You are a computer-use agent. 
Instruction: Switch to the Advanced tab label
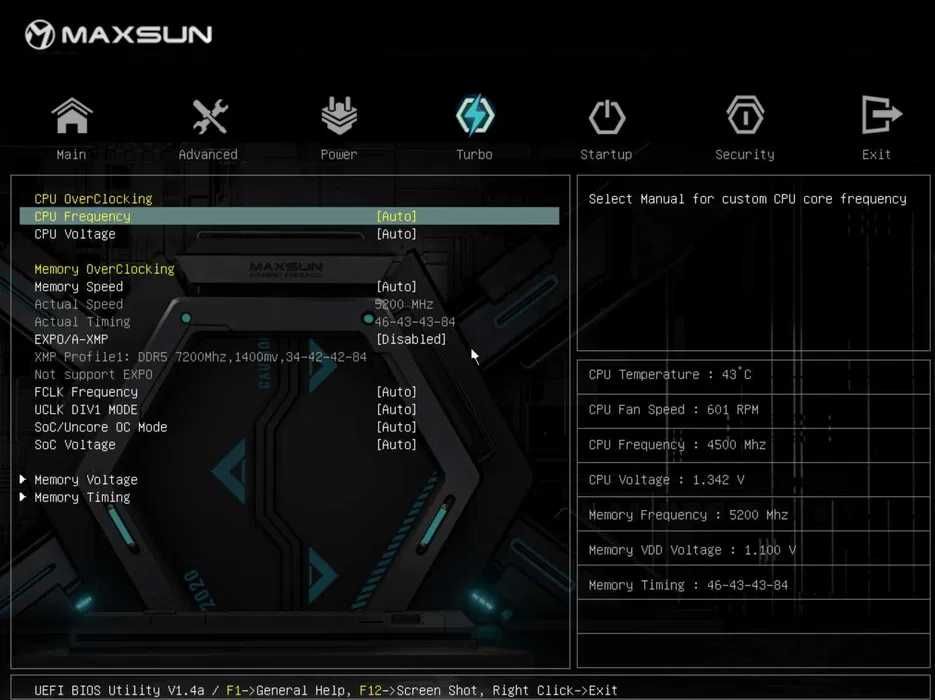208,154
